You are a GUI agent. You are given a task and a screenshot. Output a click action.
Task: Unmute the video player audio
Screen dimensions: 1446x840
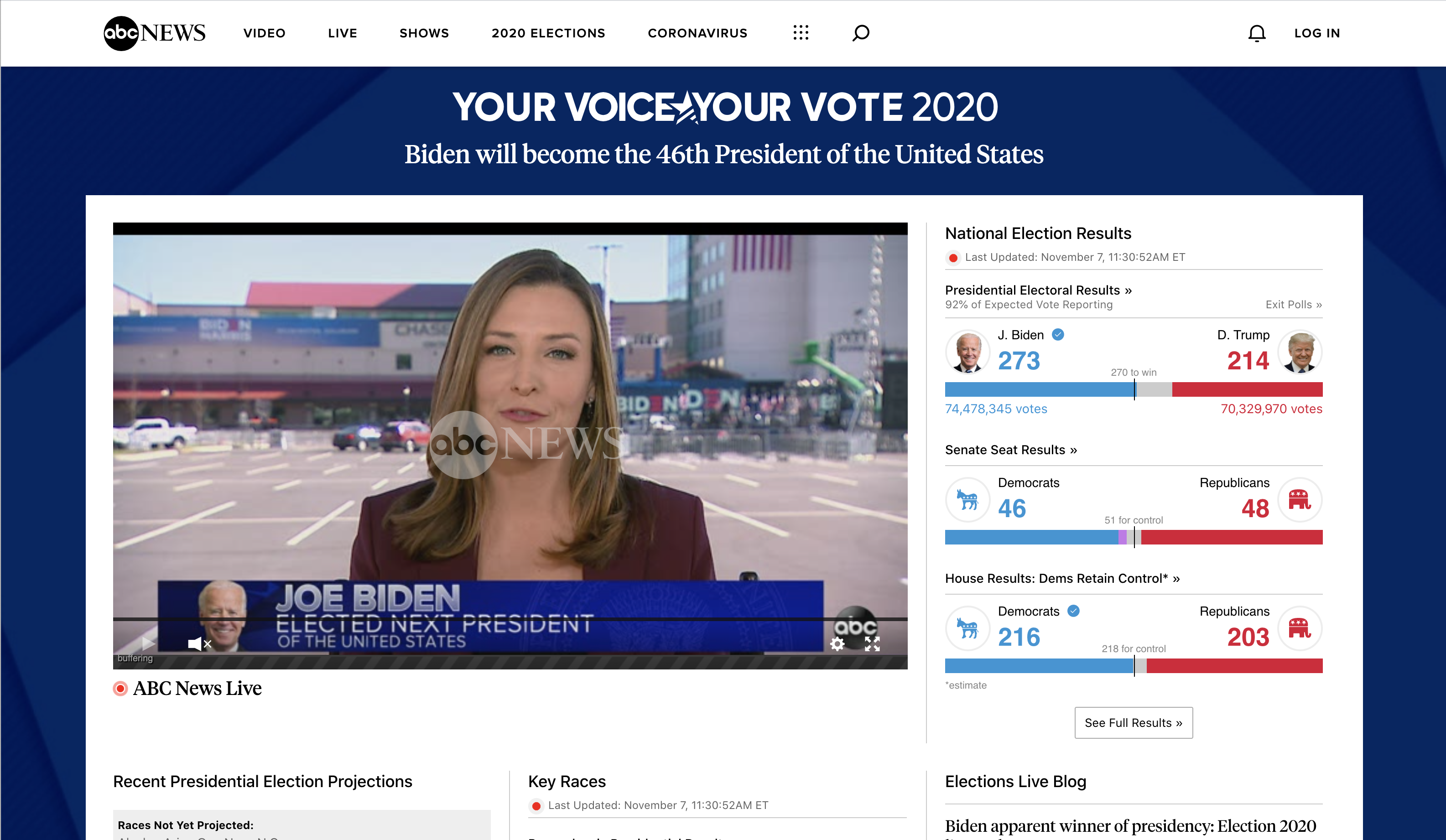[199, 644]
